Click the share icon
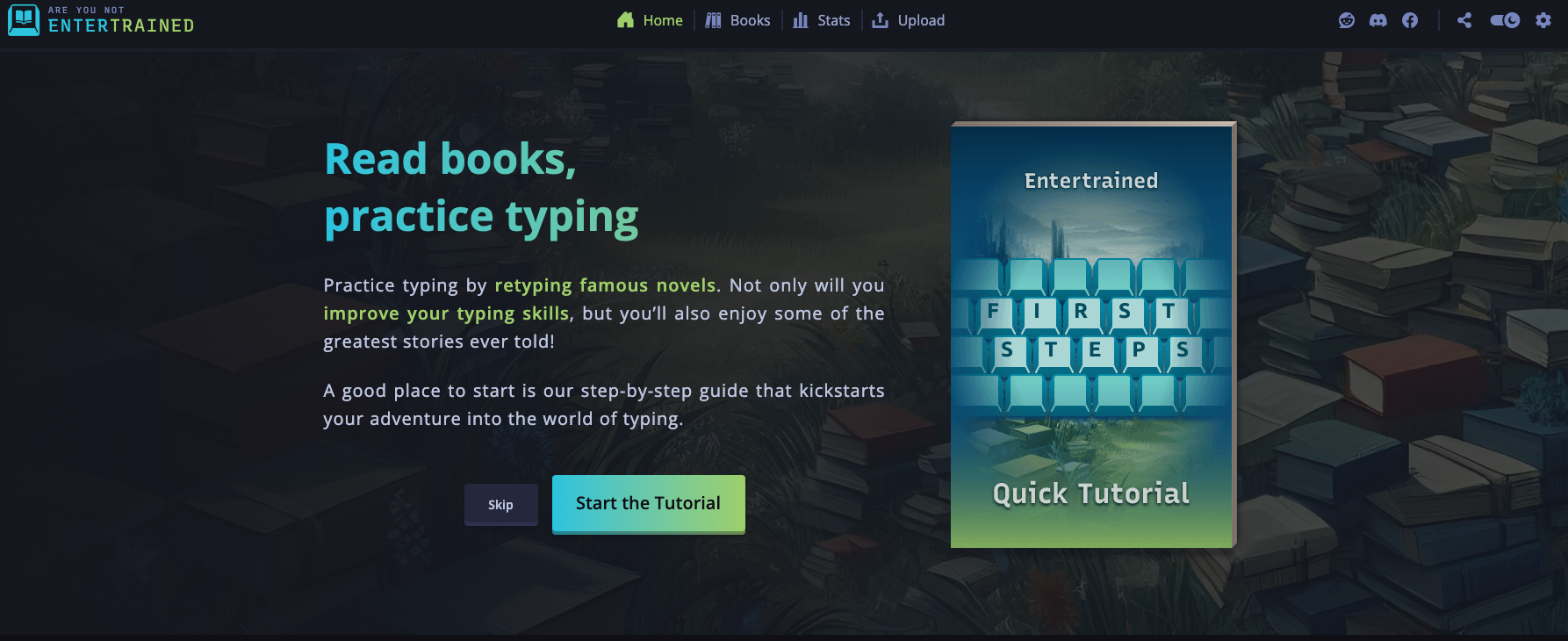 coord(1464,20)
